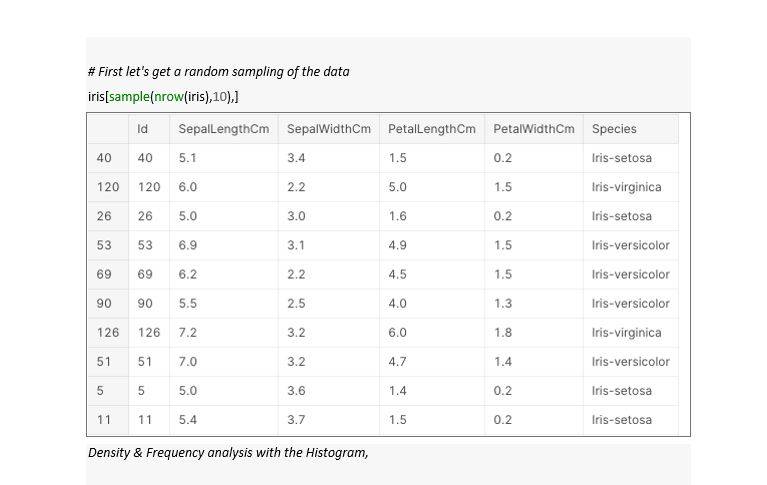Click the Iris-virginica cell in row 126
The height and width of the screenshot is (485, 767).
(631, 333)
